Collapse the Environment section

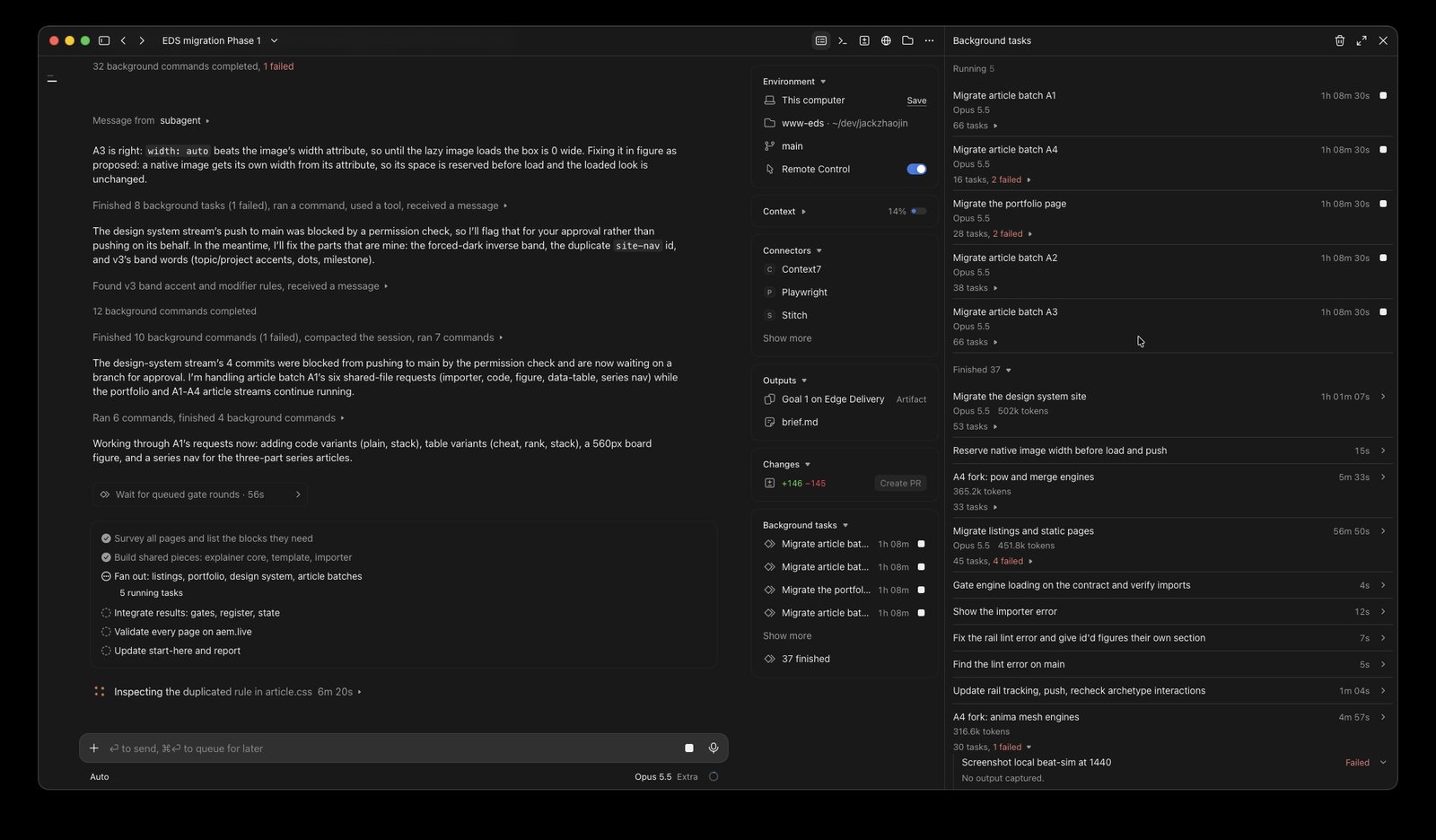(794, 82)
